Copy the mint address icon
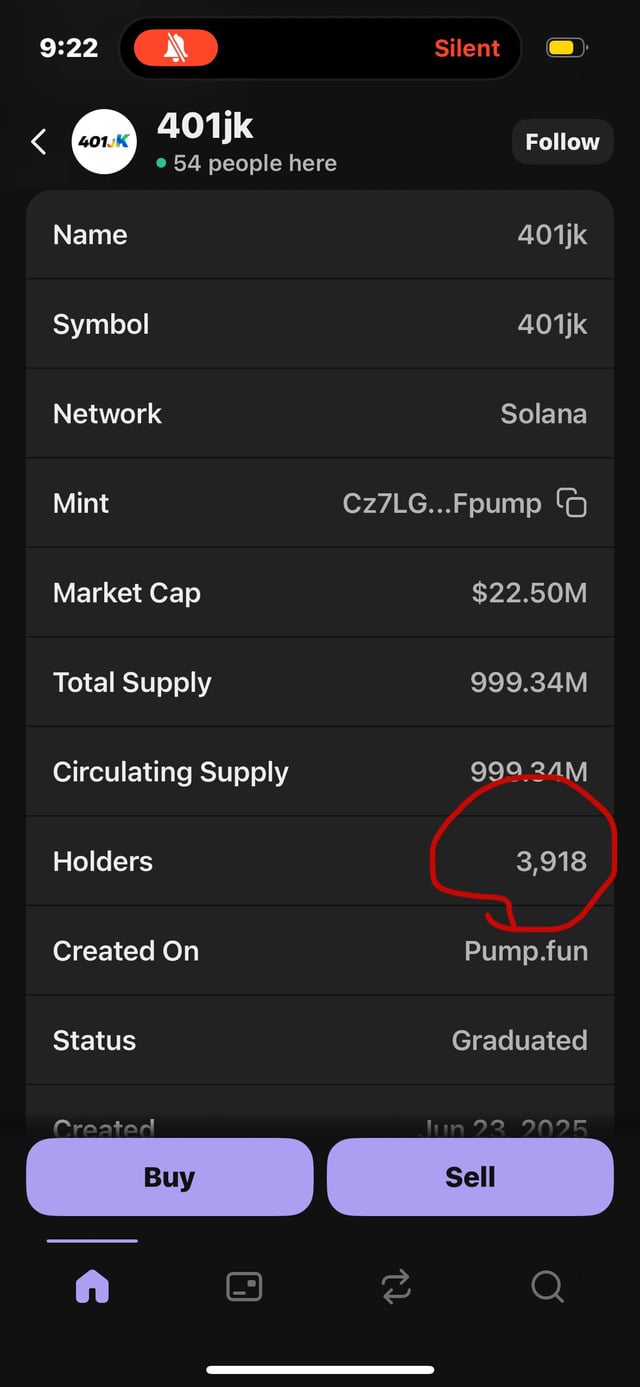The image size is (640, 1387). click(x=571, y=503)
